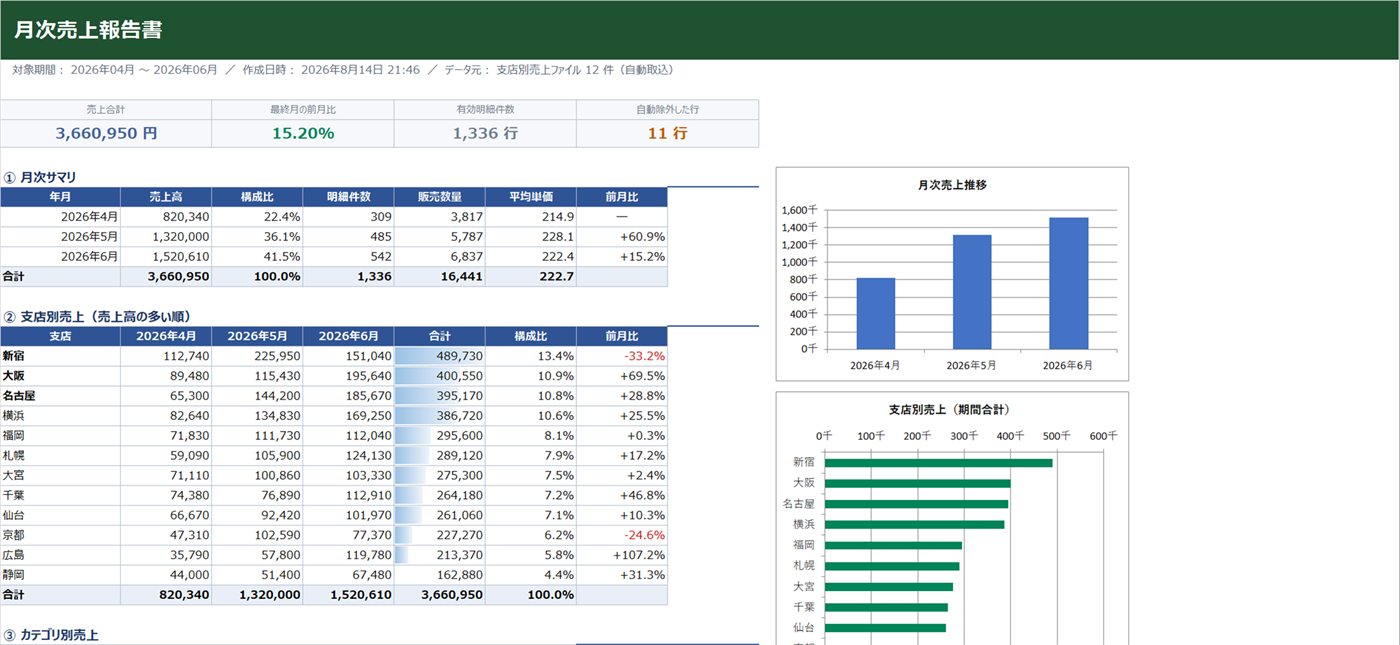Image resolution: width=1400 pixels, height=645 pixels.
Task: Click the 大阪 row name in branch table
Action: 60,376
